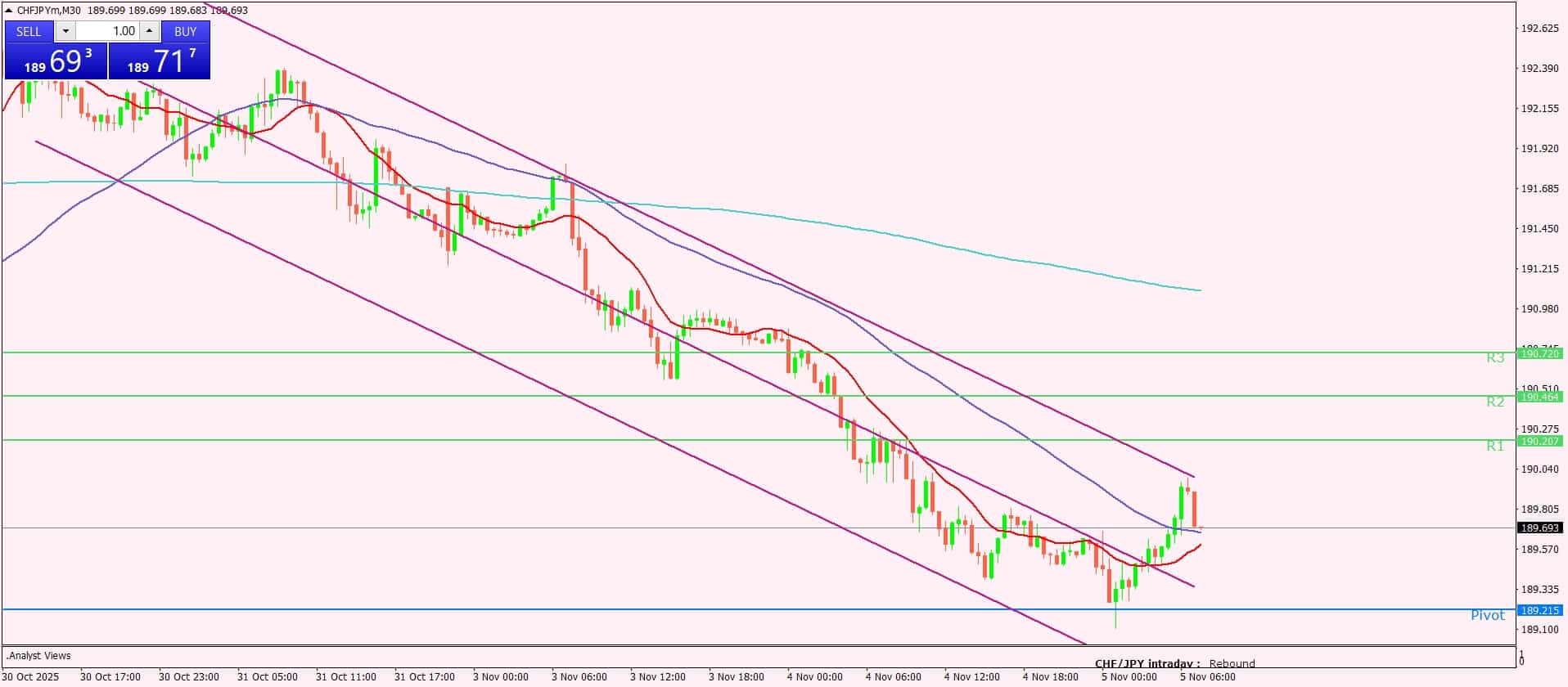This screenshot has width=1568, height=687.
Task: Focus the 1.00 lot volume input field
Action: click(x=107, y=31)
